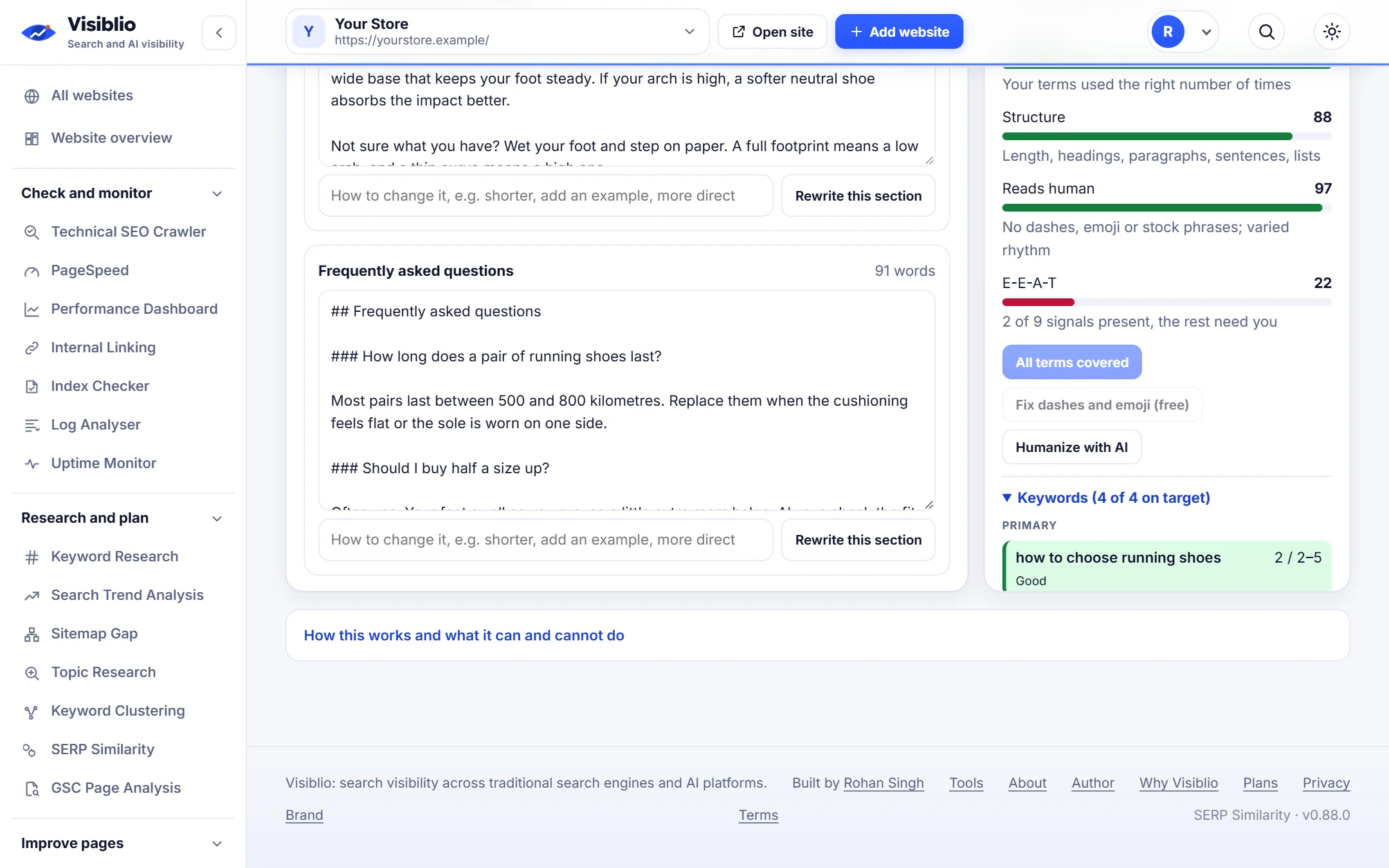This screenshot has height=868, width=1389.
Task: Click the Index Checker document icon
Action: tap(32, 386)
